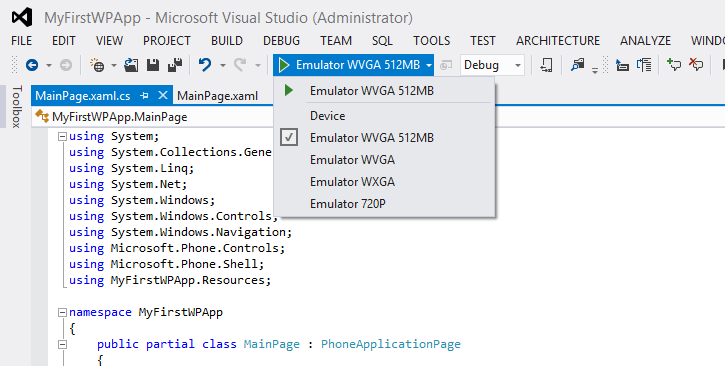Open the Toolbox side panel
725x366 pixels.
[17, 106]
